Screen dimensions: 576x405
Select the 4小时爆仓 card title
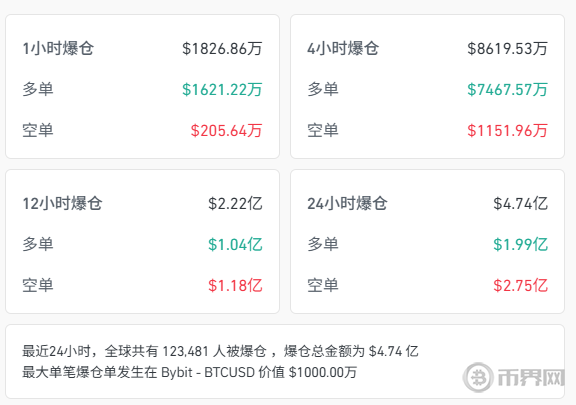(x=343, y=49)
